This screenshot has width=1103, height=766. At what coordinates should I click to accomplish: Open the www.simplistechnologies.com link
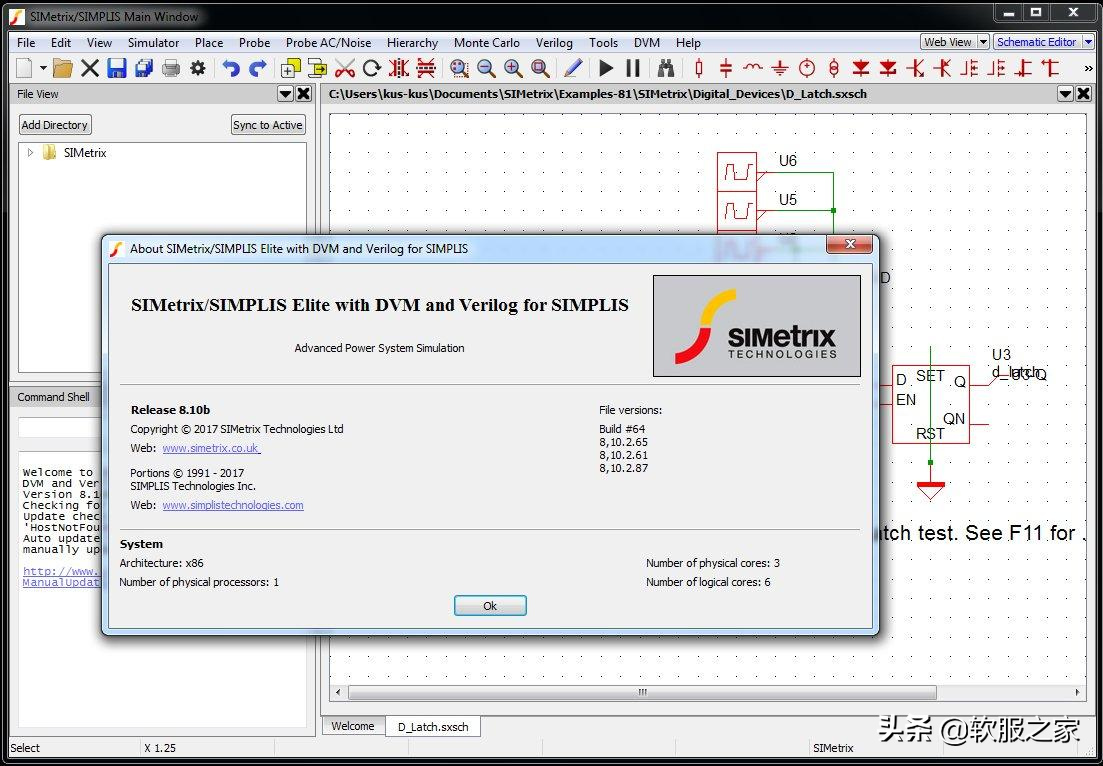[x=233, y=505]
